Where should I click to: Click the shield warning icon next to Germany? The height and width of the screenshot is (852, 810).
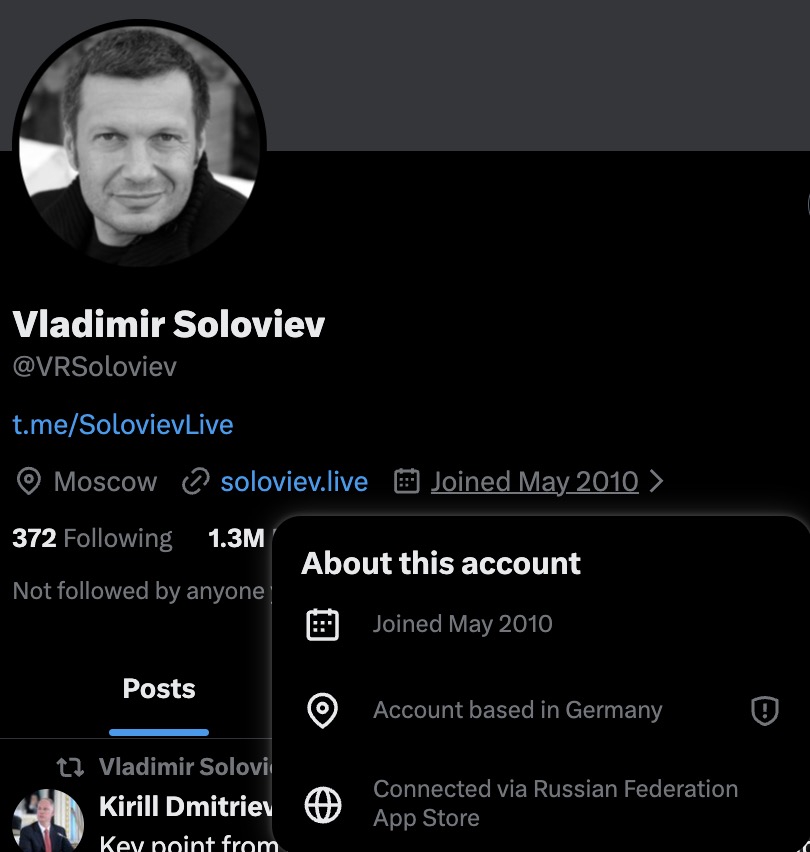pyautogui.click(x=764, y=711)
